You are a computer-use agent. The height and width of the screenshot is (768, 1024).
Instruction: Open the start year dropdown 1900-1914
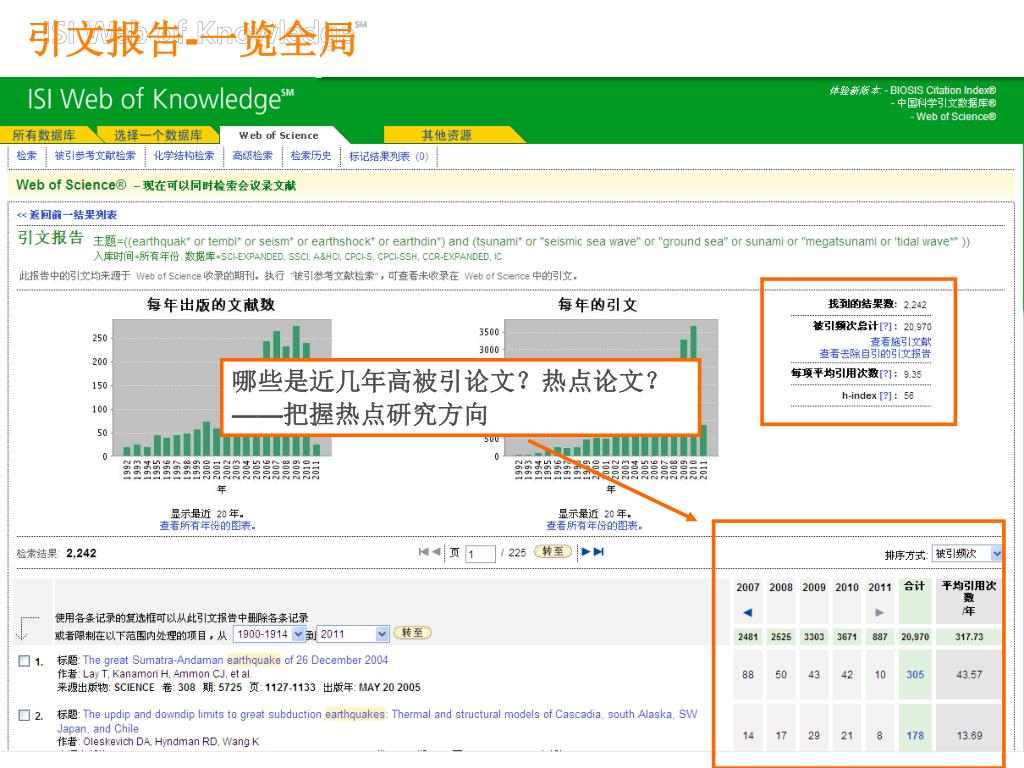[x=269, y=634]
